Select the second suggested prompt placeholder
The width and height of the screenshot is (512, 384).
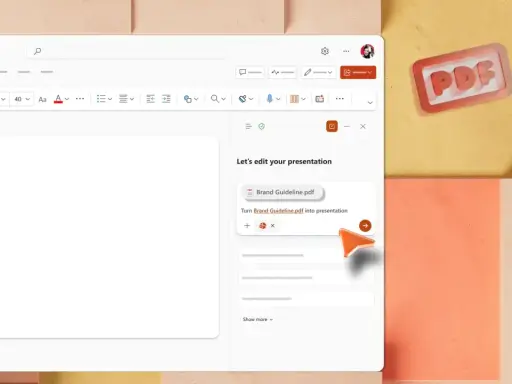click(306, 278)
